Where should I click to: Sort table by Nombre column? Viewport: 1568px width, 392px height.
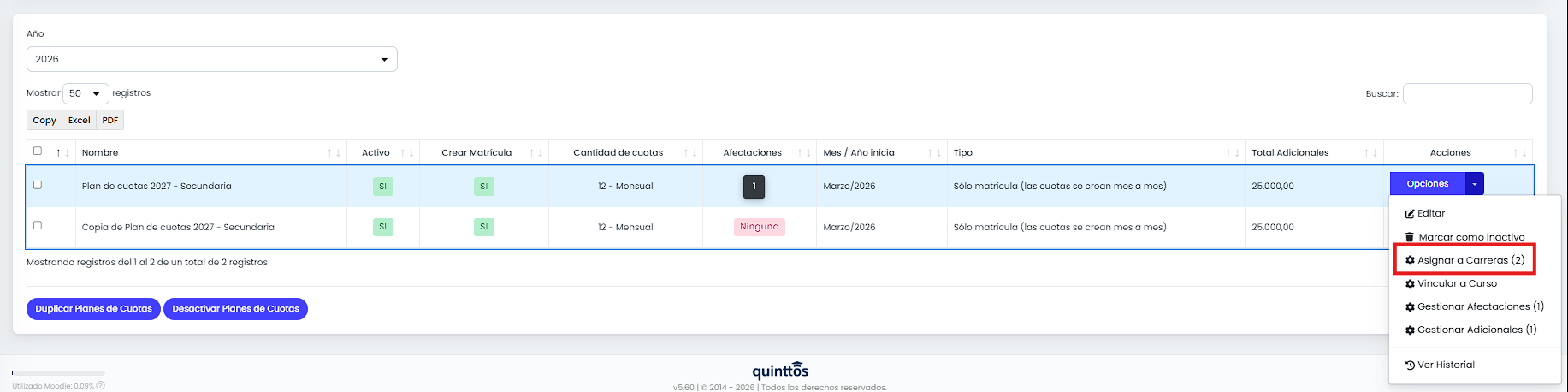tap(211, 152)
